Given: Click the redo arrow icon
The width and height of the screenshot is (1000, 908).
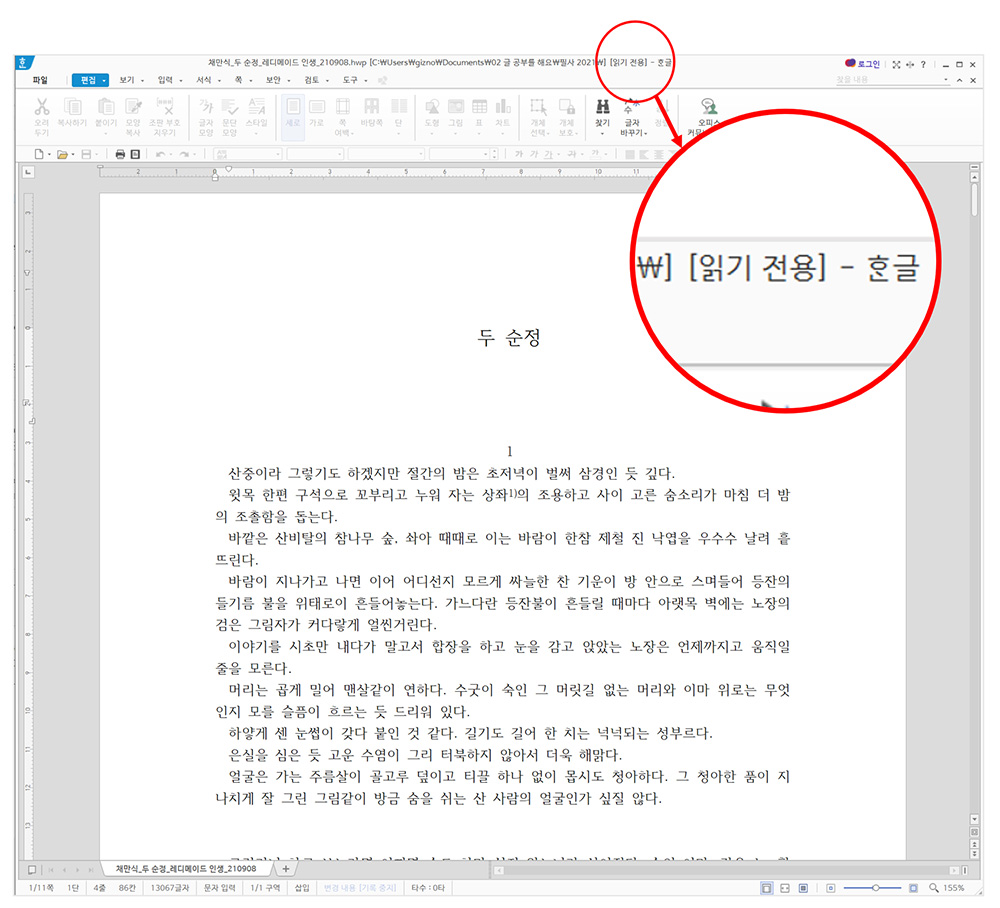Looking at the screenshot, I should (x=184, y=154).
